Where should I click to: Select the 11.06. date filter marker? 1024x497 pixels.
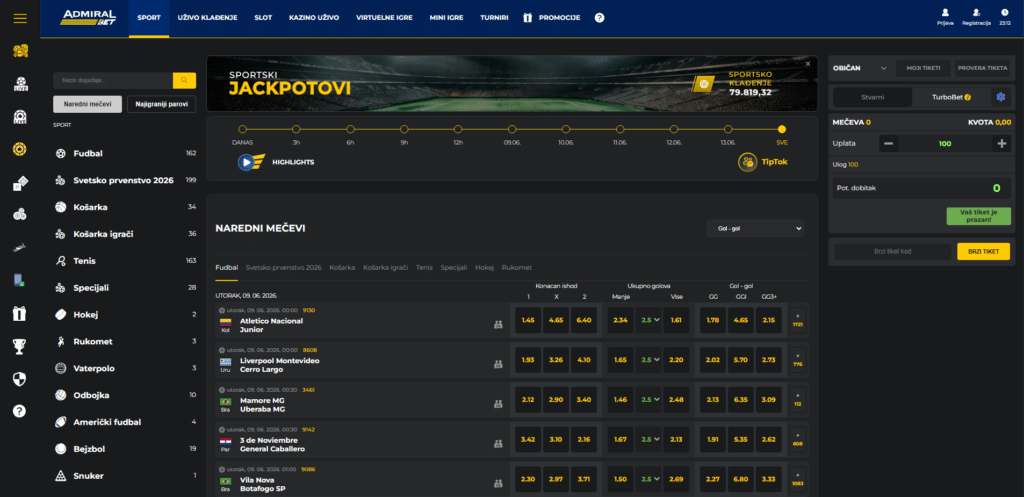pyautogui.click(x=620, y=129)
